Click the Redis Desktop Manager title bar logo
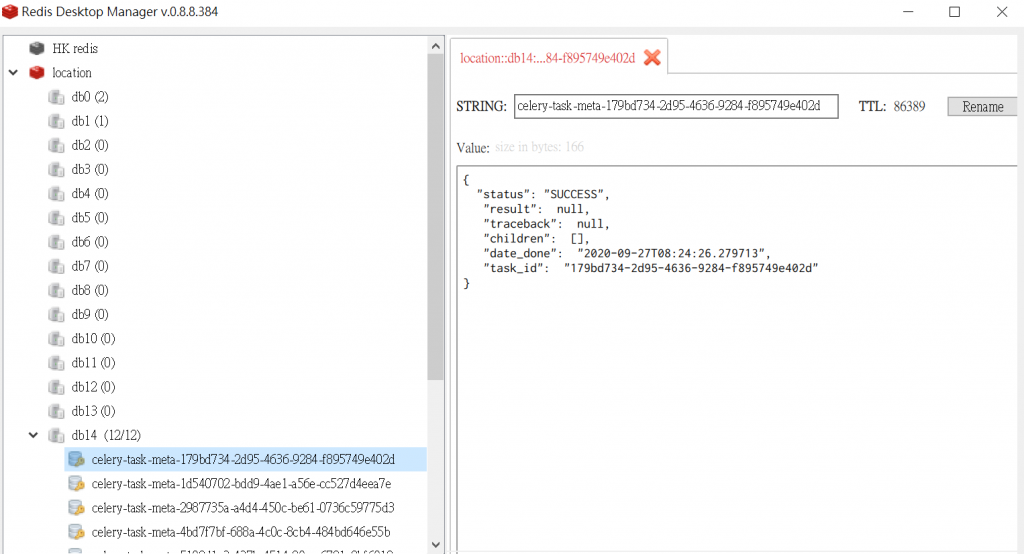The height and width of the screenshot is (554, 1024). click(x=10, y=12)
